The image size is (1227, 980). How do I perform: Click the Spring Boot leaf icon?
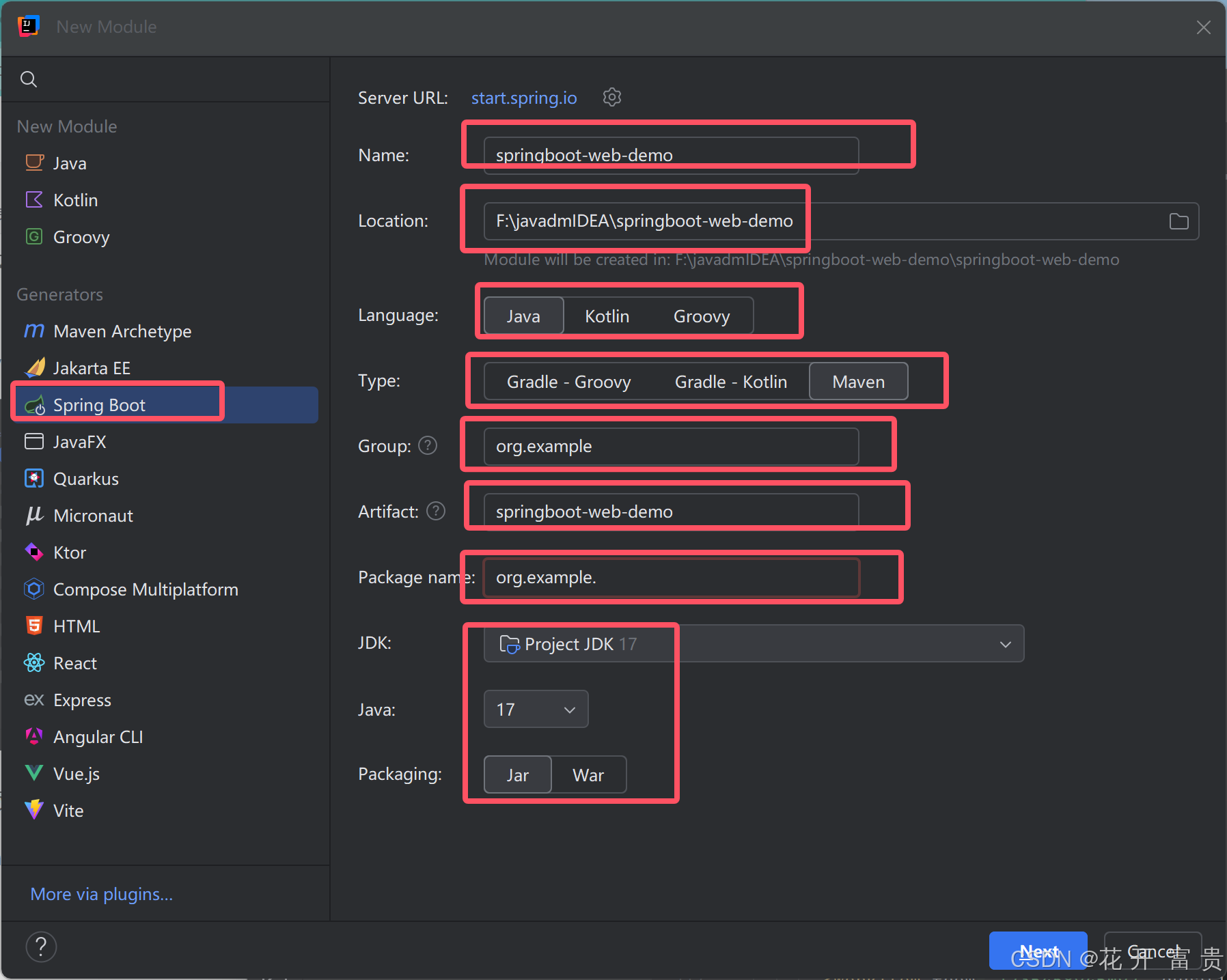pos(35,405)
